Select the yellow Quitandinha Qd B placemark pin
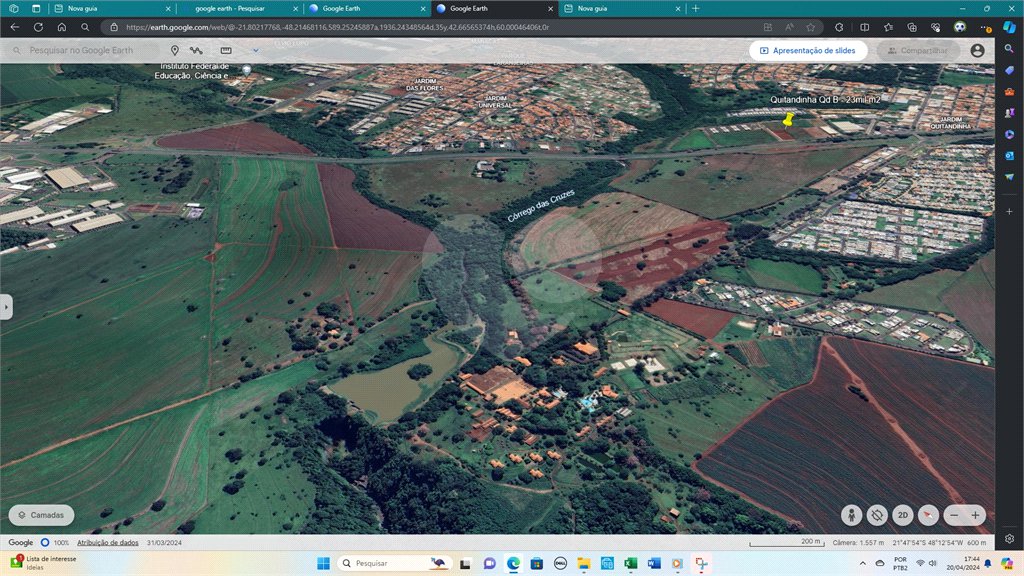The image size is (1024, 576). click(788, 120)
